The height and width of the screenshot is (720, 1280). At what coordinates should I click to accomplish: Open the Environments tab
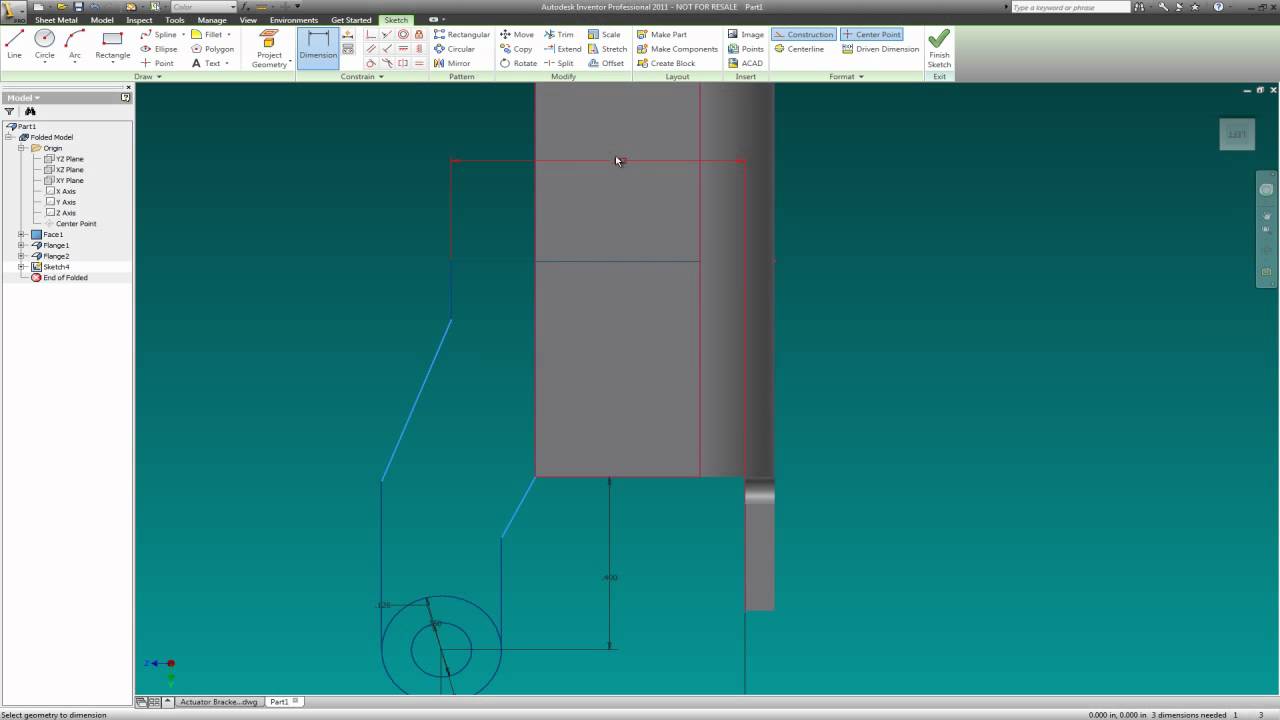pos(294,20)
